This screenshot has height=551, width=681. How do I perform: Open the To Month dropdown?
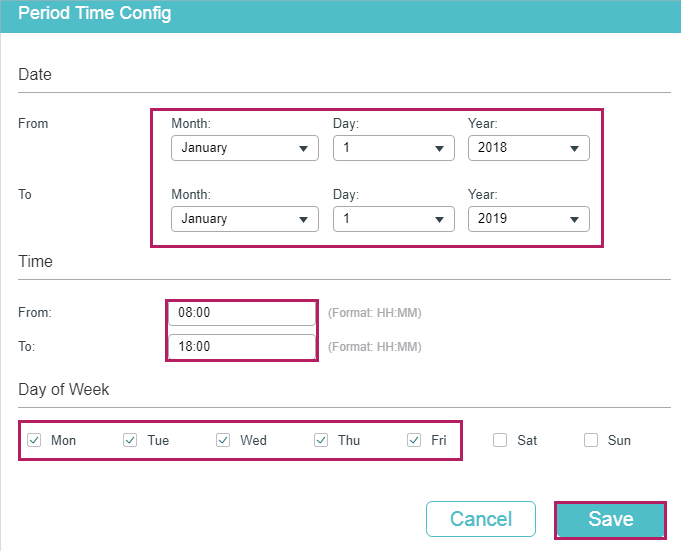(x=244, y=219)
